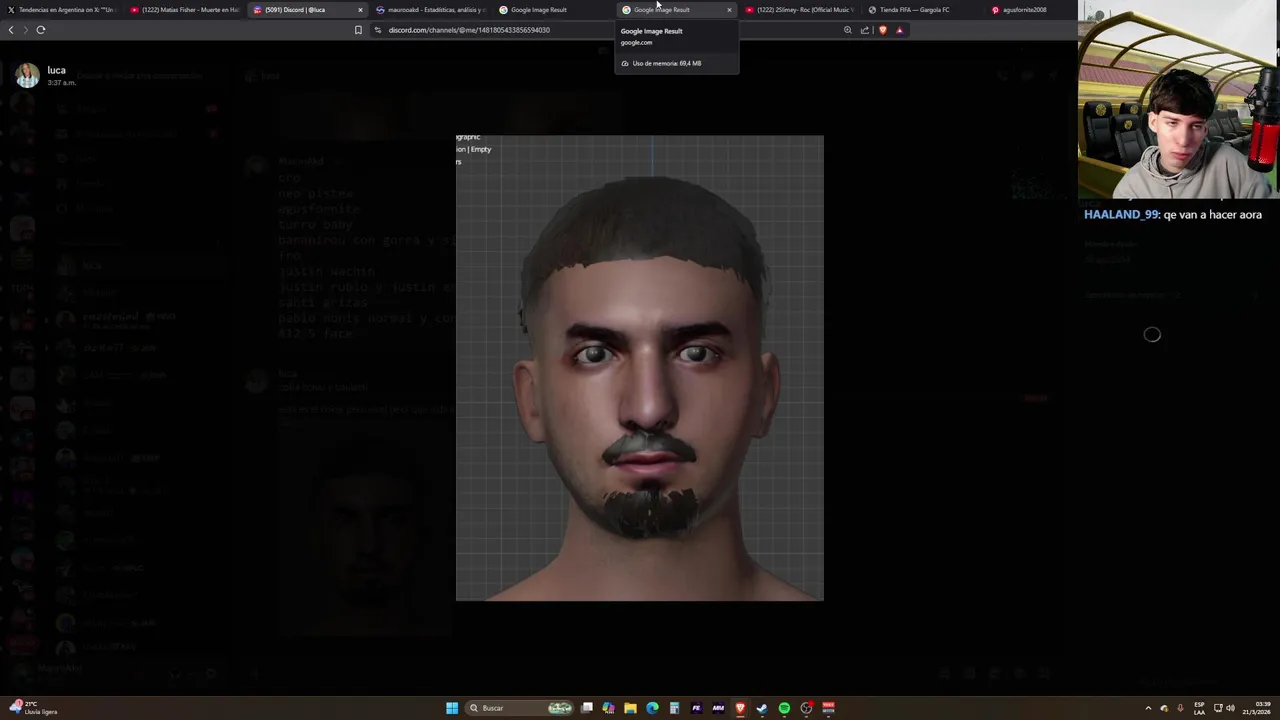Open the 25limey Roc music tab
This screenshot has width=1280, height=720.
pos(800,10)
